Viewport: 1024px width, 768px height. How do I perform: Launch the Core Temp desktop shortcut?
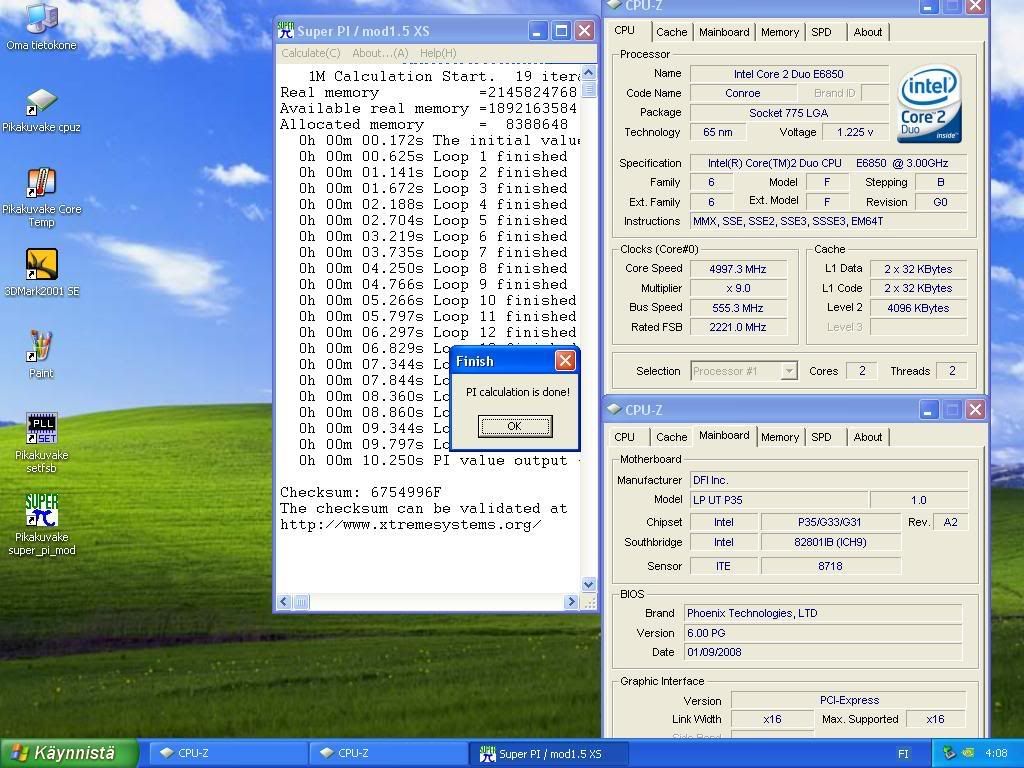(41, 198)
